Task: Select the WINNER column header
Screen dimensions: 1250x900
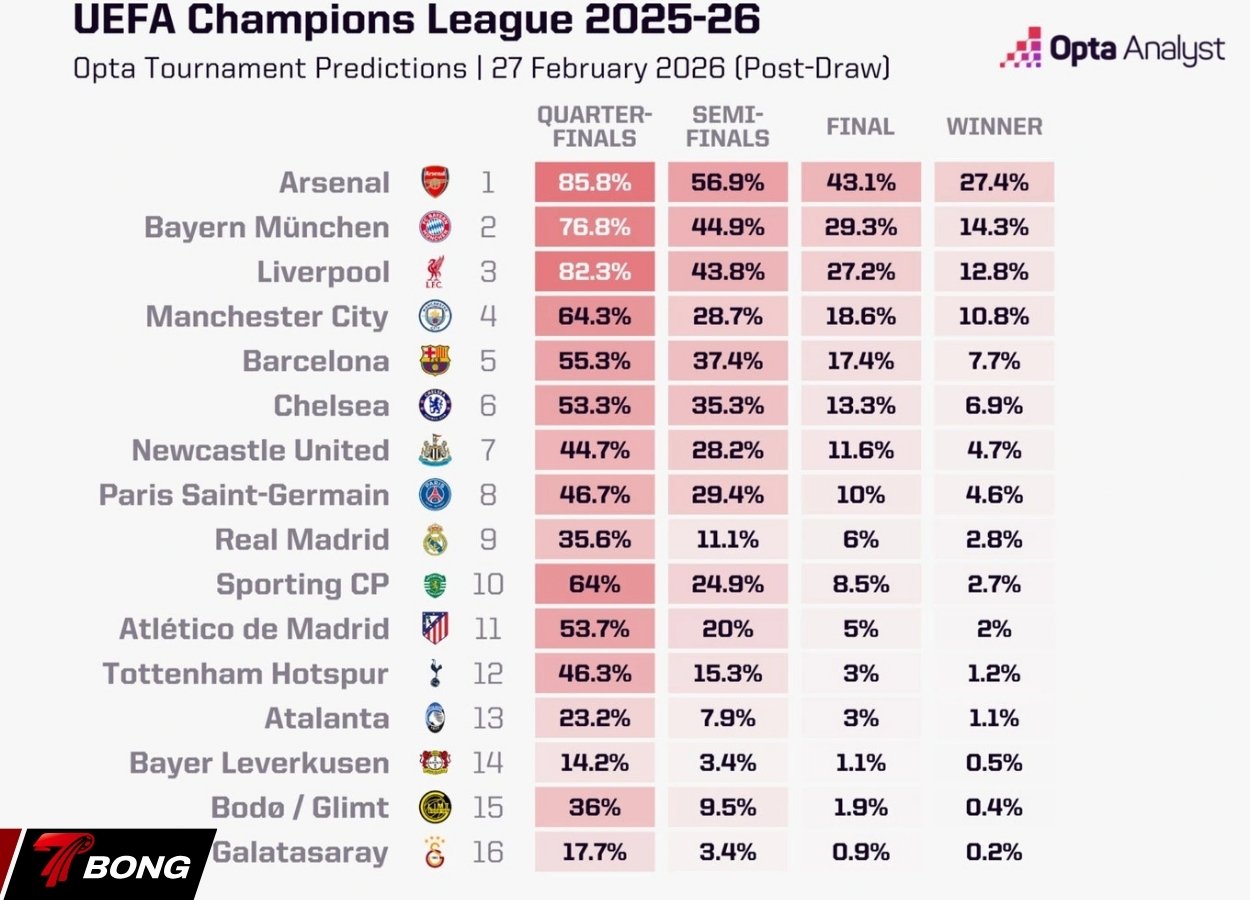Action: tap(994, 127)
